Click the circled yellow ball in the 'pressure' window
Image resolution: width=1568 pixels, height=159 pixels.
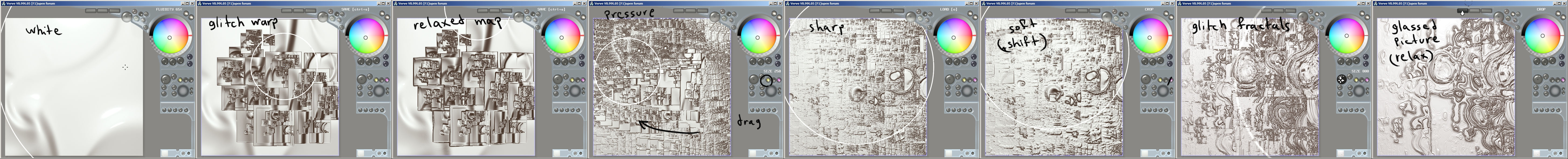[x=768, y=80]
